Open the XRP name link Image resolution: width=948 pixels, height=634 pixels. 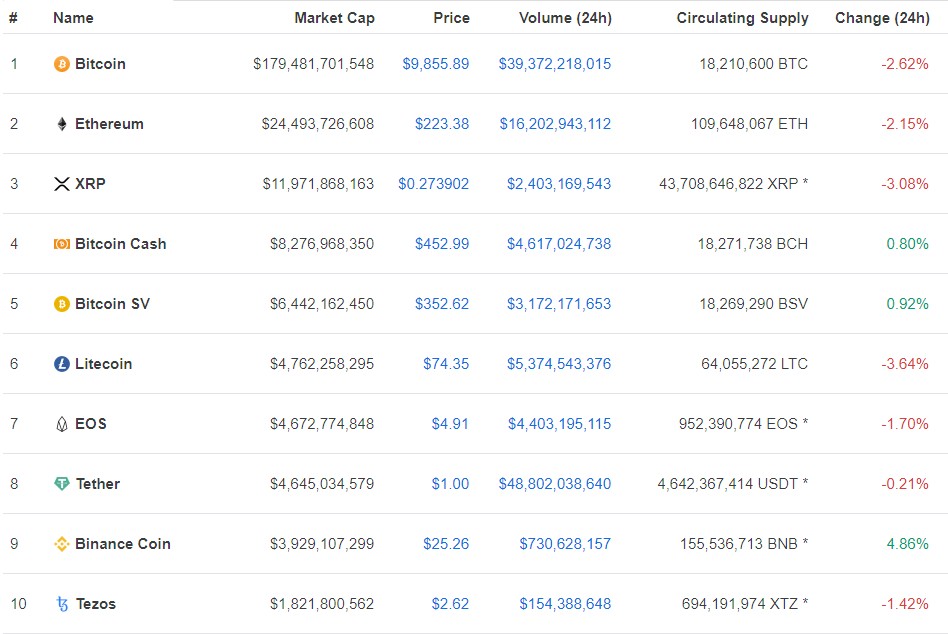click(x=90, y=184)
